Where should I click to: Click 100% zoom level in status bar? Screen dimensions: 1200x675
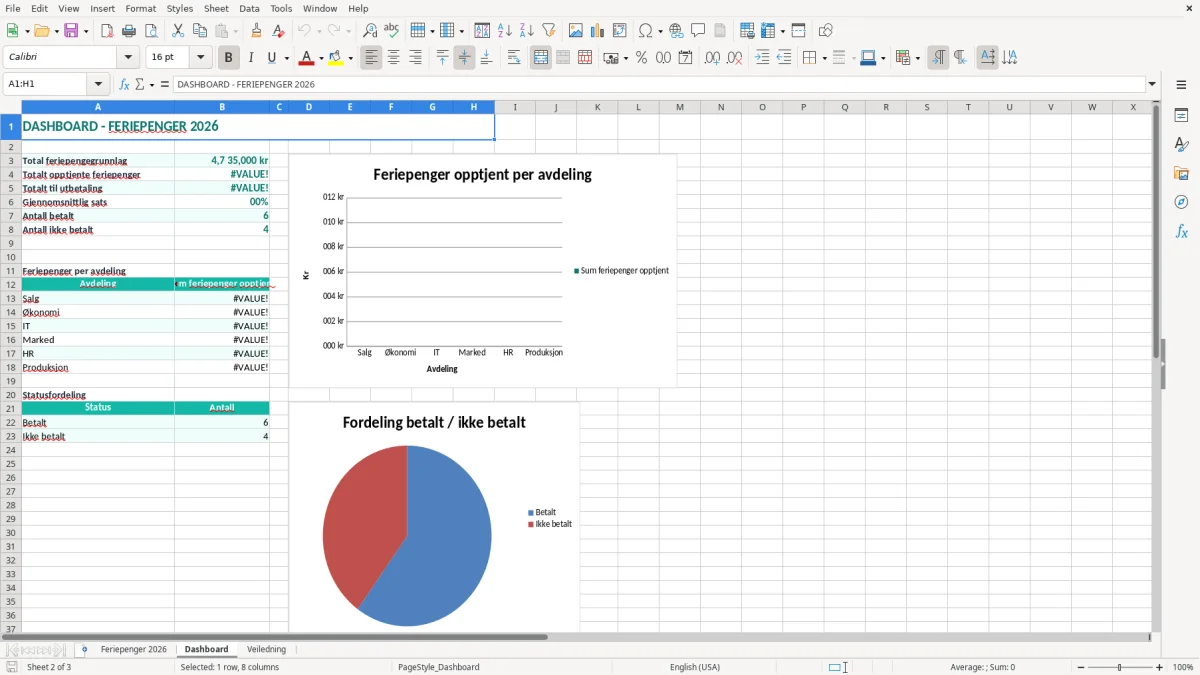tap(1183, 667)
